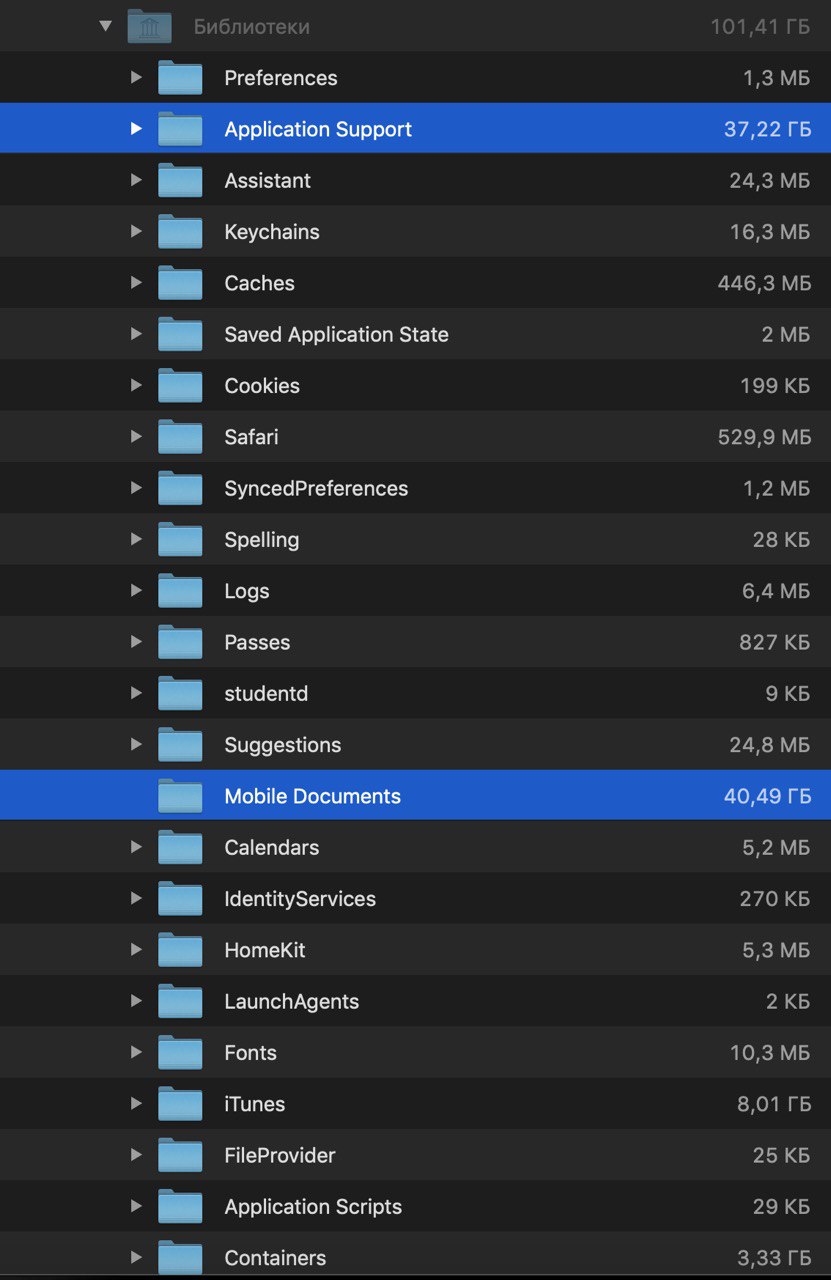The image size is (831, 1280).
Task: Expand the Suggestions folder arrow
Action: pos(136,743)
